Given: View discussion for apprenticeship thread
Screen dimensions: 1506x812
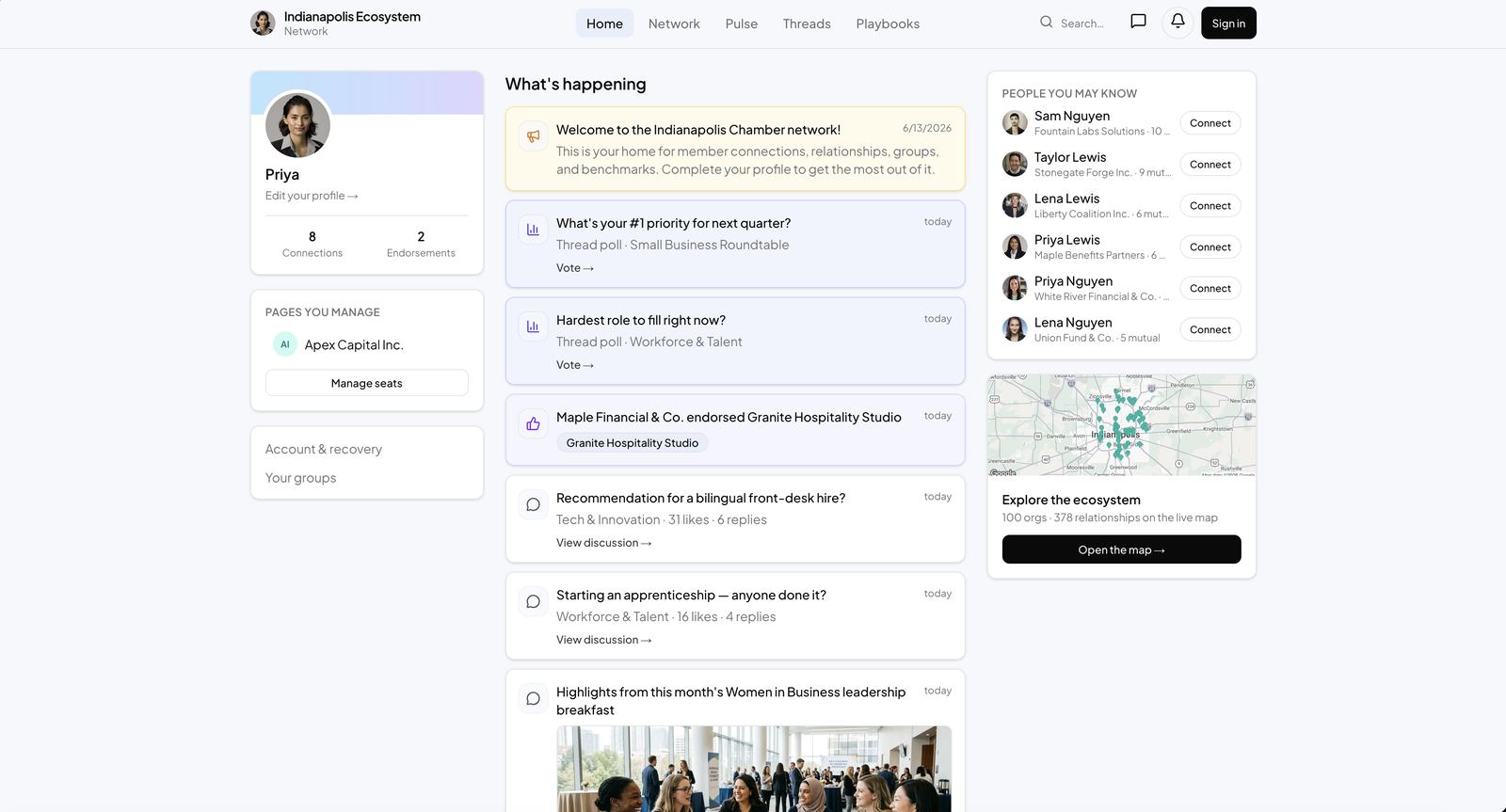Looking at the screenshot, I should click(603, 640).
